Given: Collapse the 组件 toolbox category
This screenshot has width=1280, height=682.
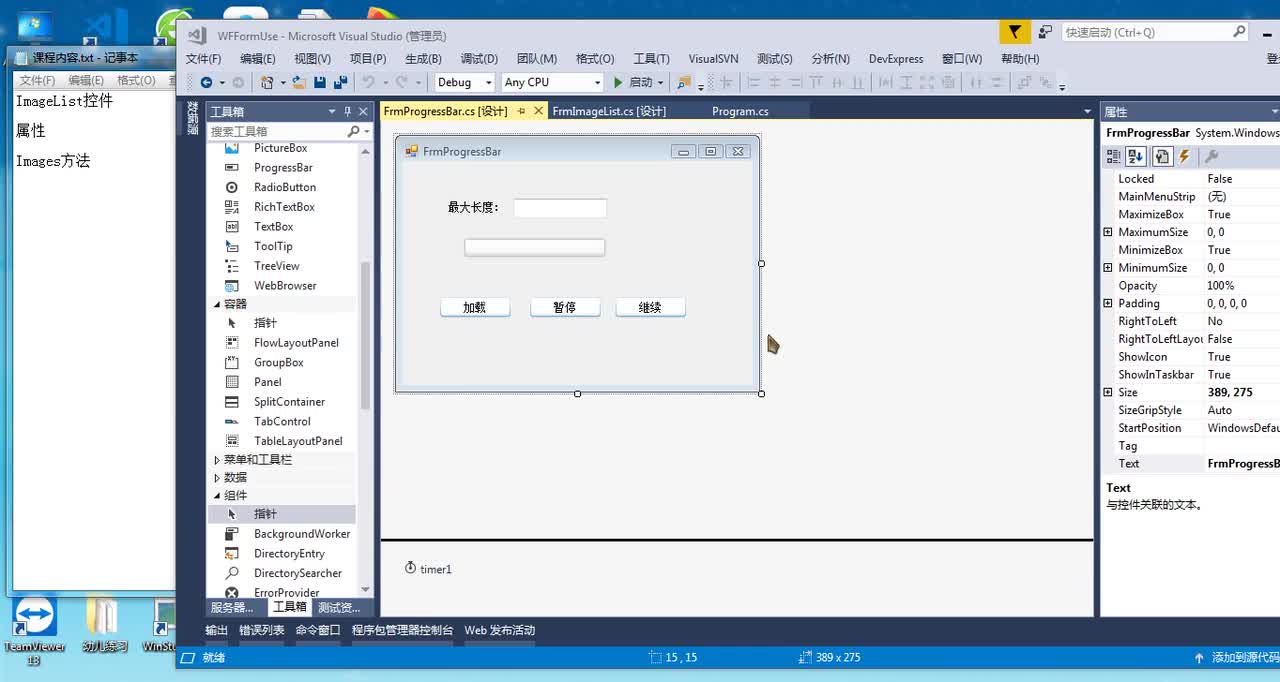Looking at the screenshot, I should (x=217, y=496).
